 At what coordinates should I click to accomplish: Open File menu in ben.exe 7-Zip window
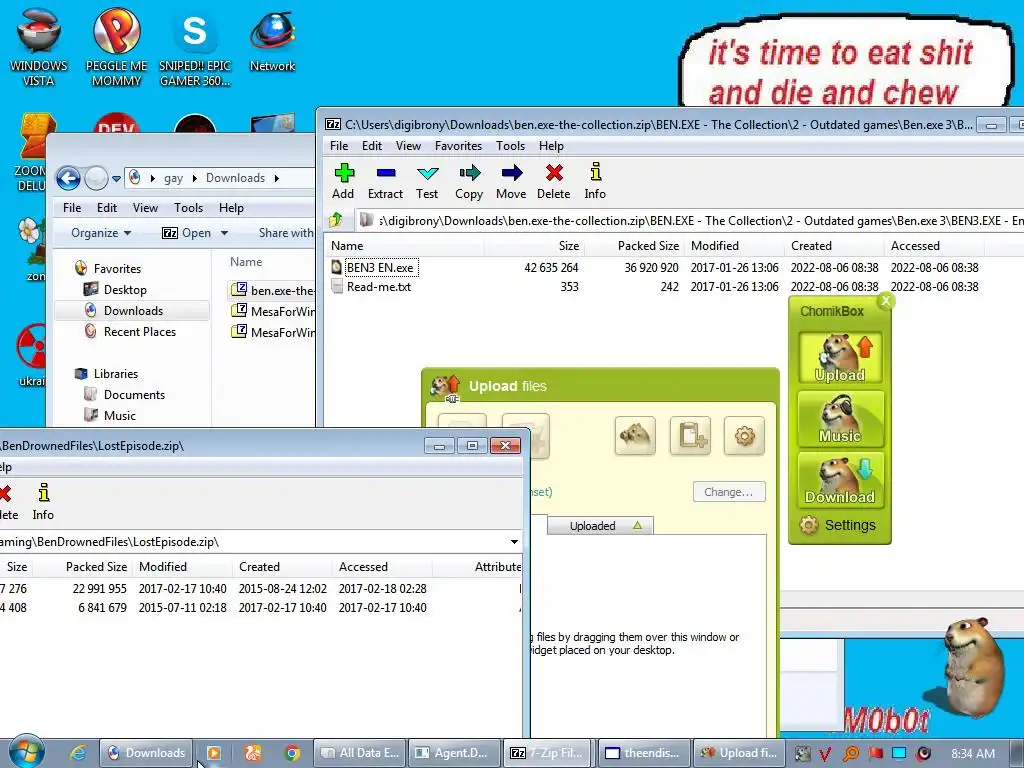coord(339,146)
